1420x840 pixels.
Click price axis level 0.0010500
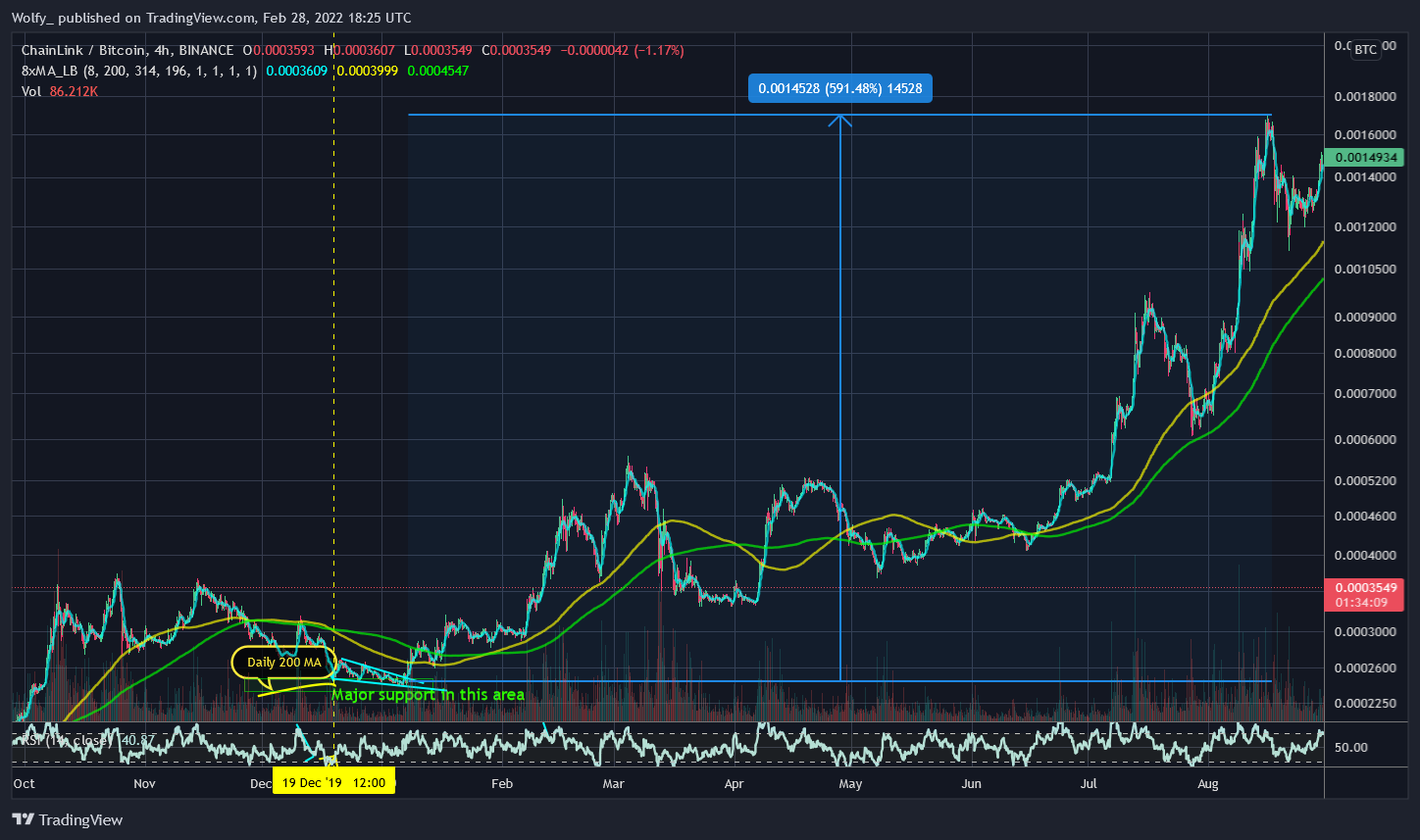pyautogui.click(x=1366, y=270)
